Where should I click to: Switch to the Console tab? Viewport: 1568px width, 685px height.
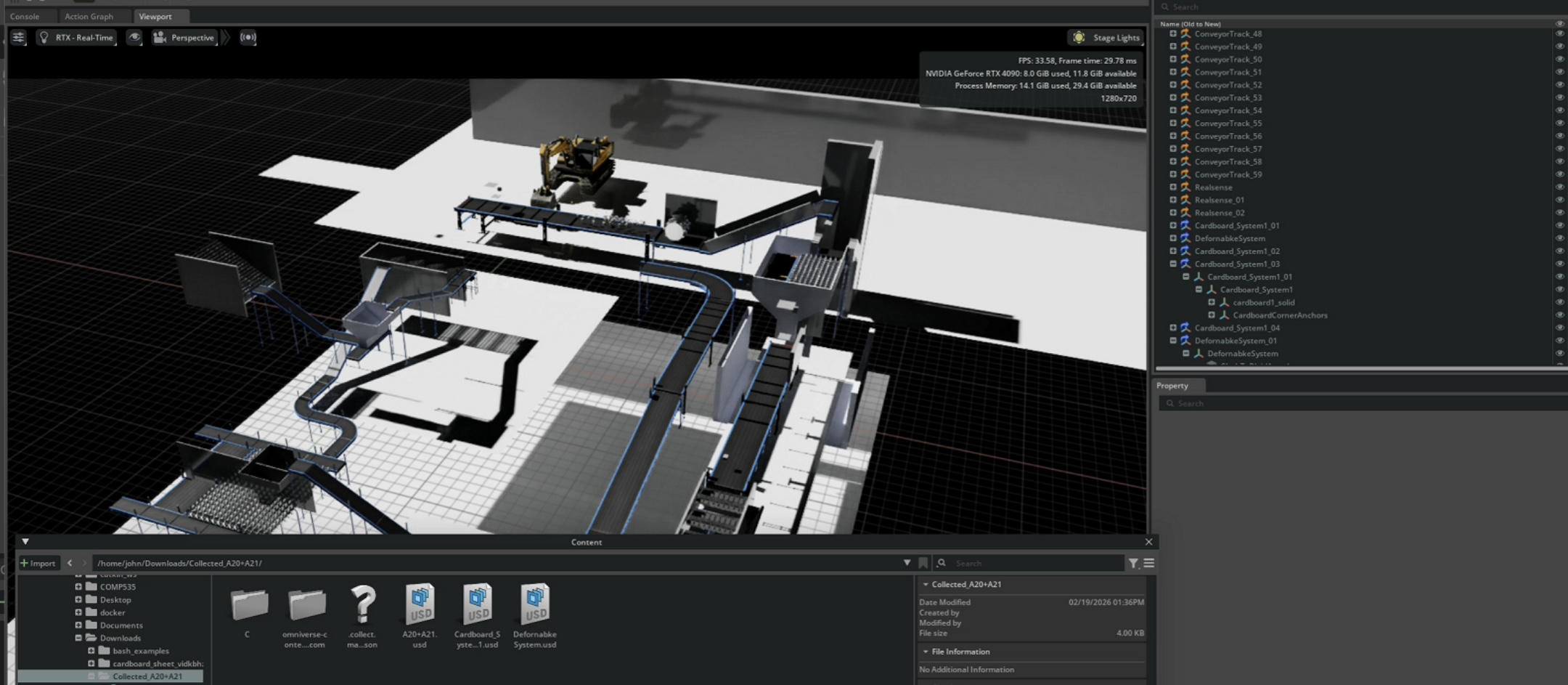[x=25, y=16]
